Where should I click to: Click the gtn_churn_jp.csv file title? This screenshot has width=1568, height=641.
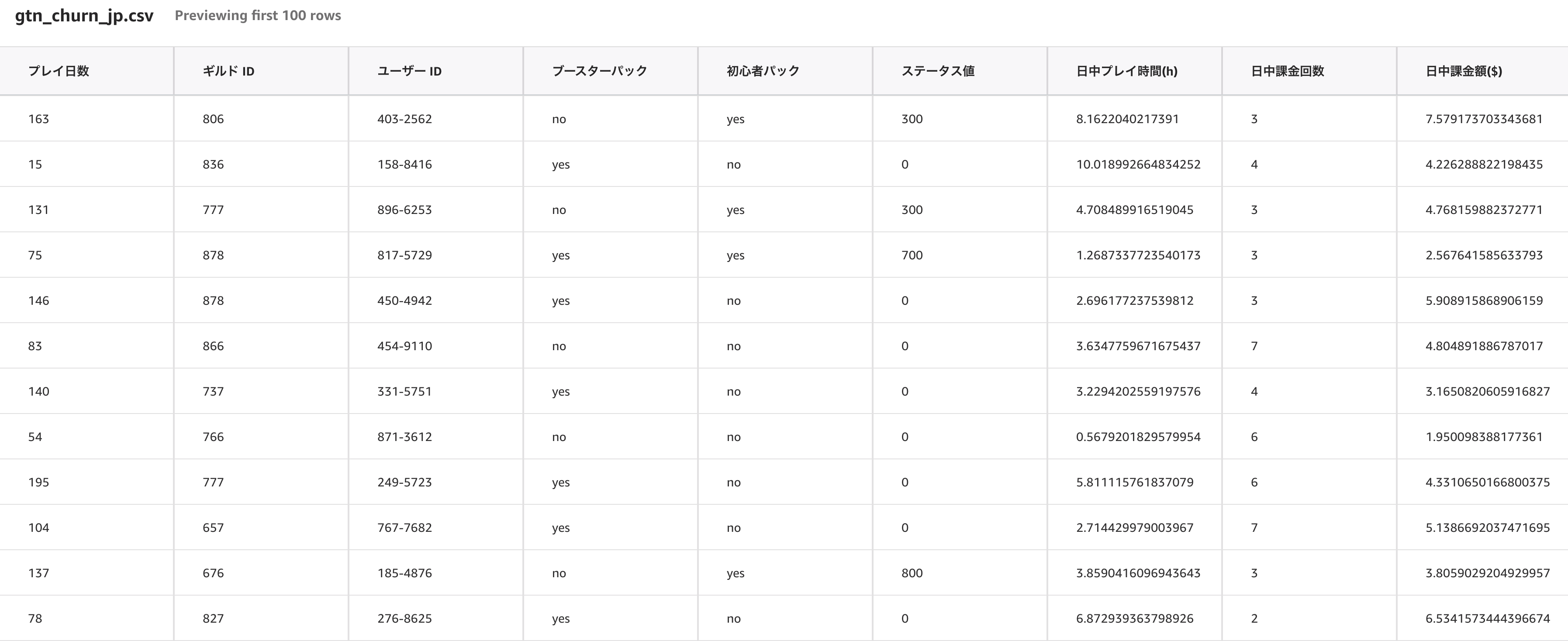(x=84, y=16)
